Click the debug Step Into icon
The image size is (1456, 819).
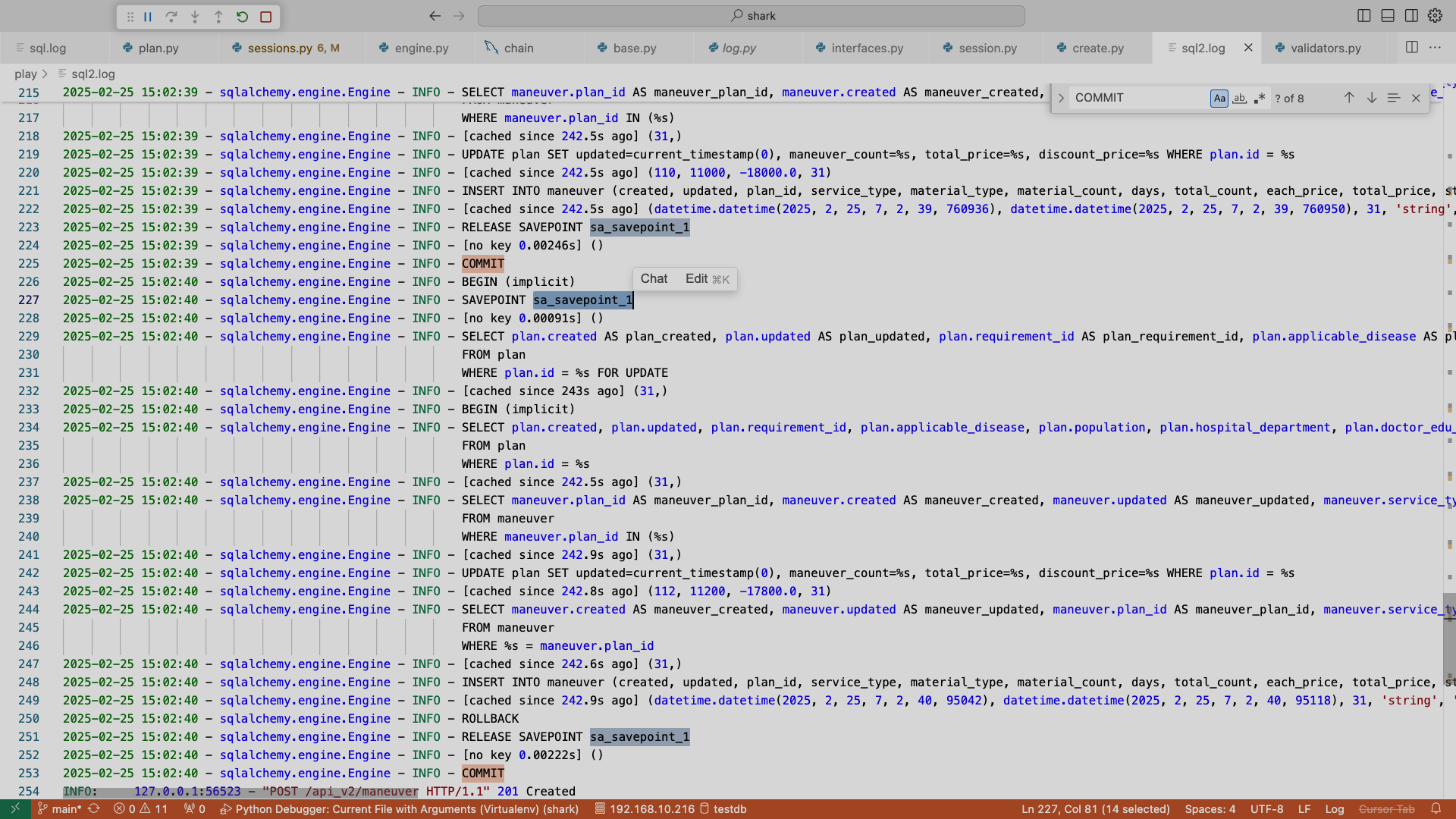(195, 17)
